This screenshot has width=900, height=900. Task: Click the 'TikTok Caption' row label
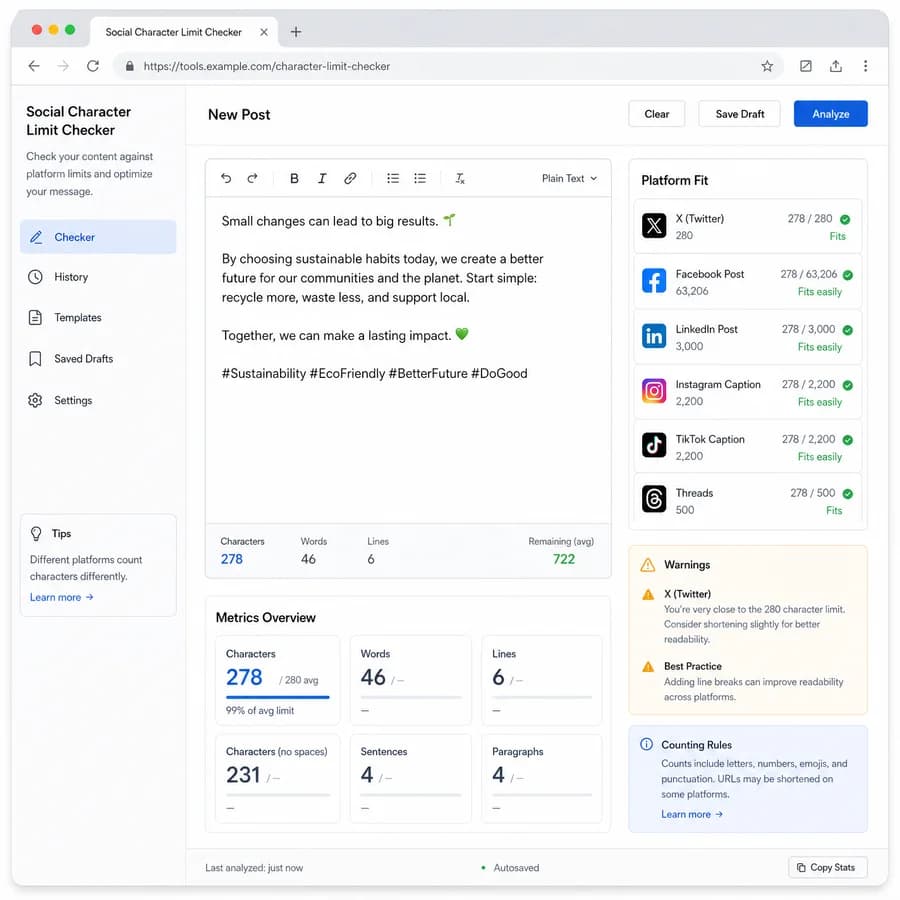pos(709,439)
